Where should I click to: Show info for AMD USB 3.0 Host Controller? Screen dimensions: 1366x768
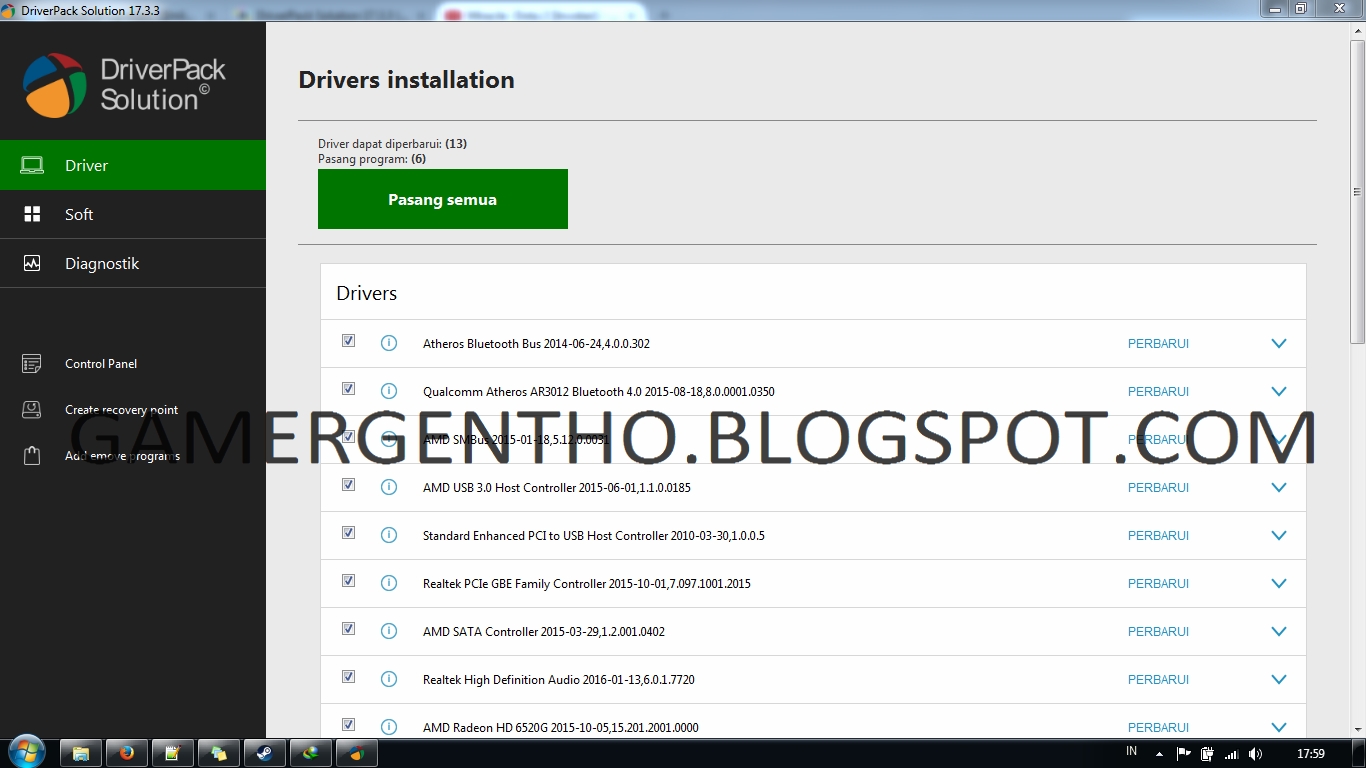click(x=389, y=487)
